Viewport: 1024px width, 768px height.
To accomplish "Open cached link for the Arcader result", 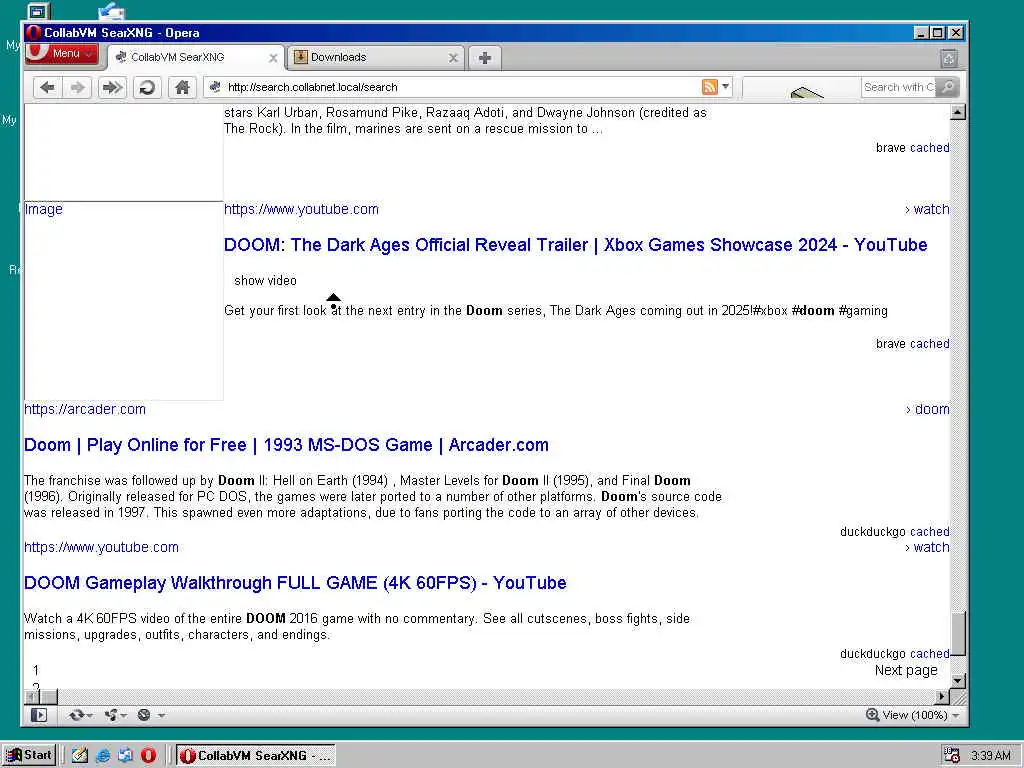I will pyautogui.click(x=929, y=532).
